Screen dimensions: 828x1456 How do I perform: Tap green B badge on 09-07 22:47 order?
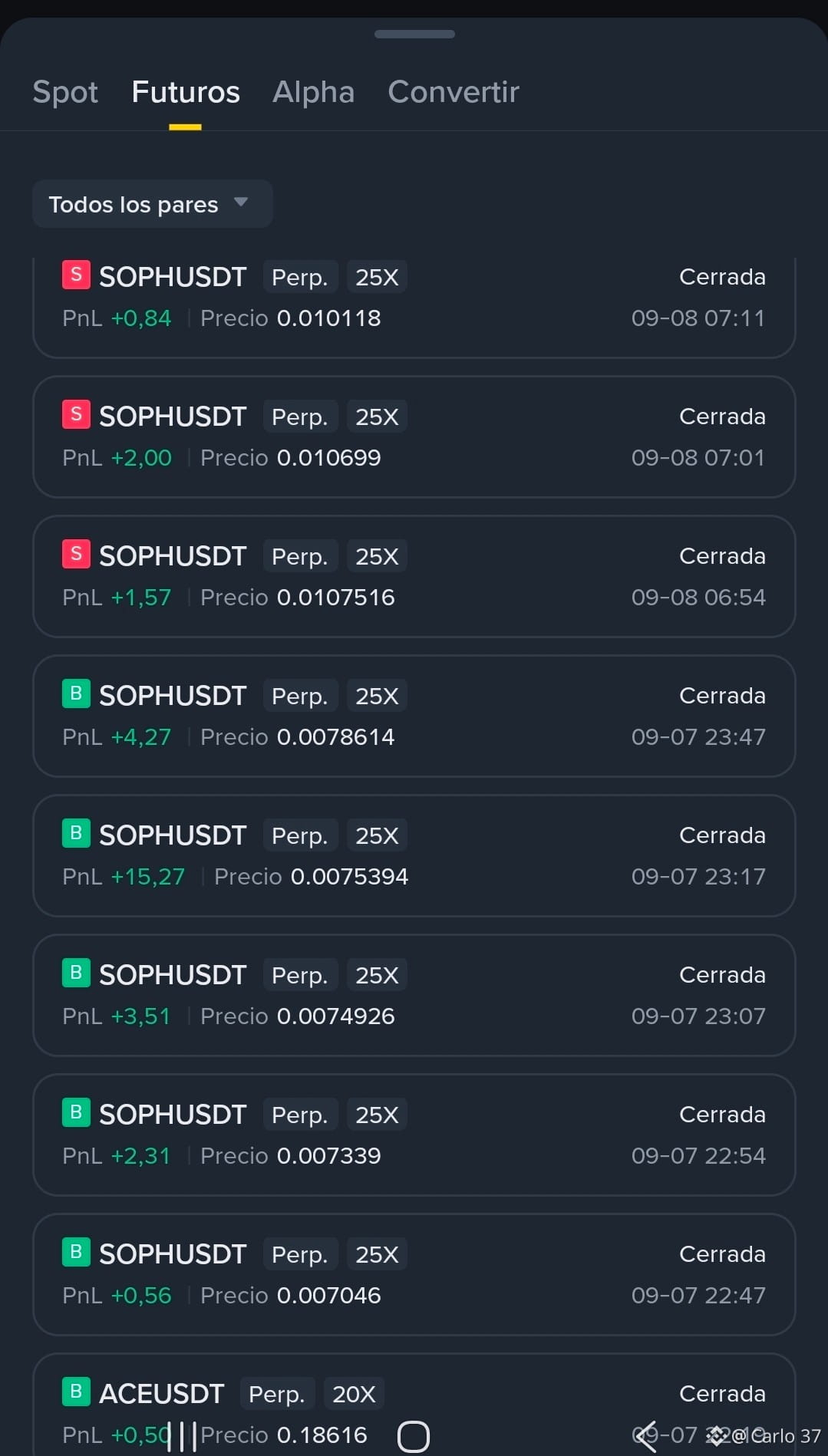click(76, 1253)
